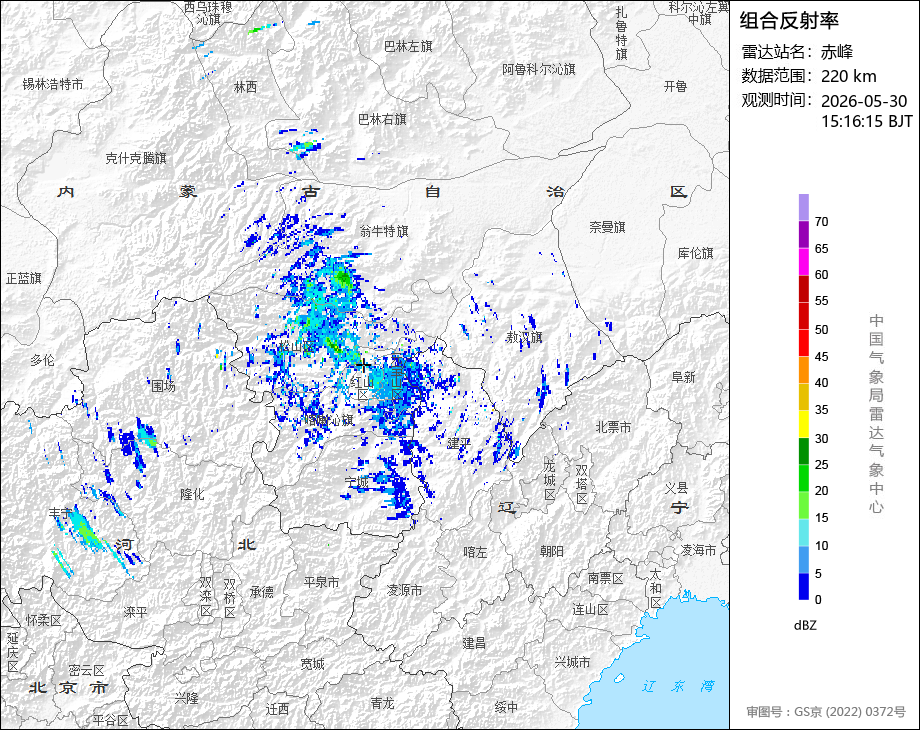Pick the dark green 25–30 dBZ legend swatch
Viewport: 920px width, 730px height.
(804, 451)
